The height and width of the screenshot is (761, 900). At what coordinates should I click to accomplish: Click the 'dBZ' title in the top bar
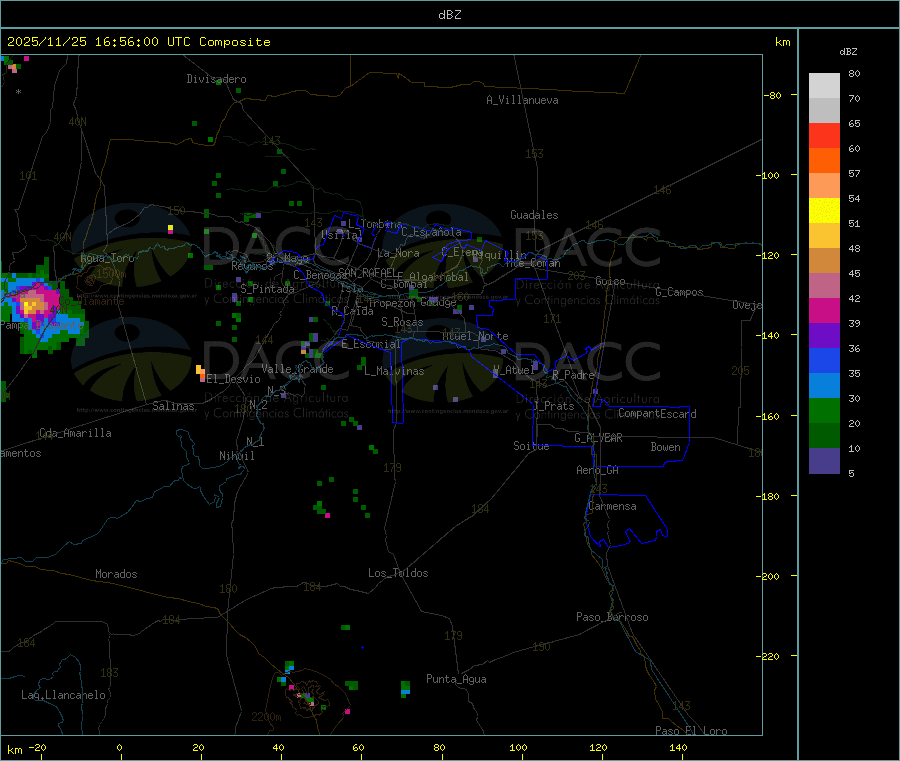click(x=449, y=15)
